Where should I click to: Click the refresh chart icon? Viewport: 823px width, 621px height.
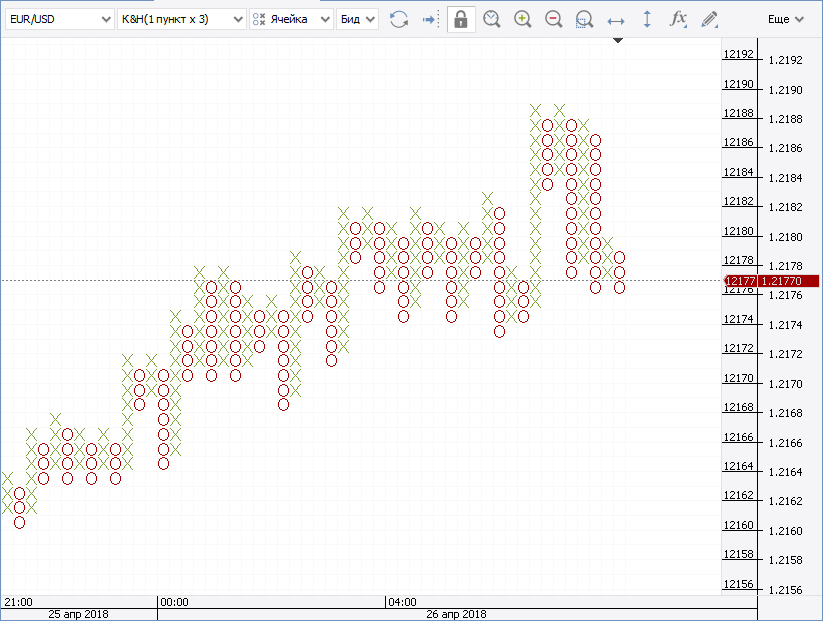[399, 19]
